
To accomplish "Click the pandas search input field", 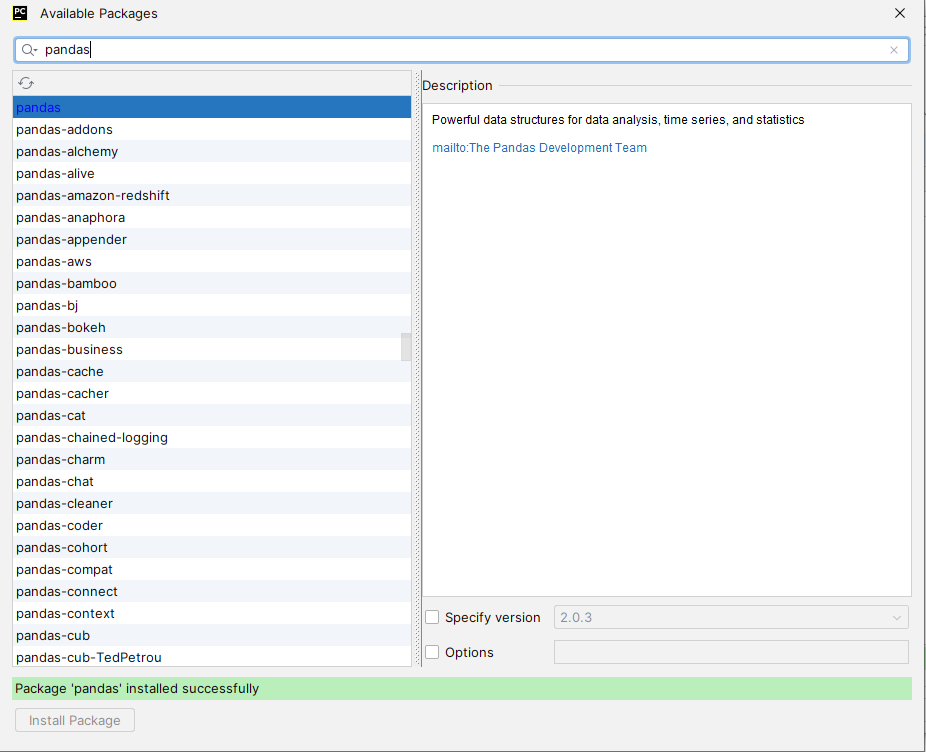I will (x=461, y=50).
